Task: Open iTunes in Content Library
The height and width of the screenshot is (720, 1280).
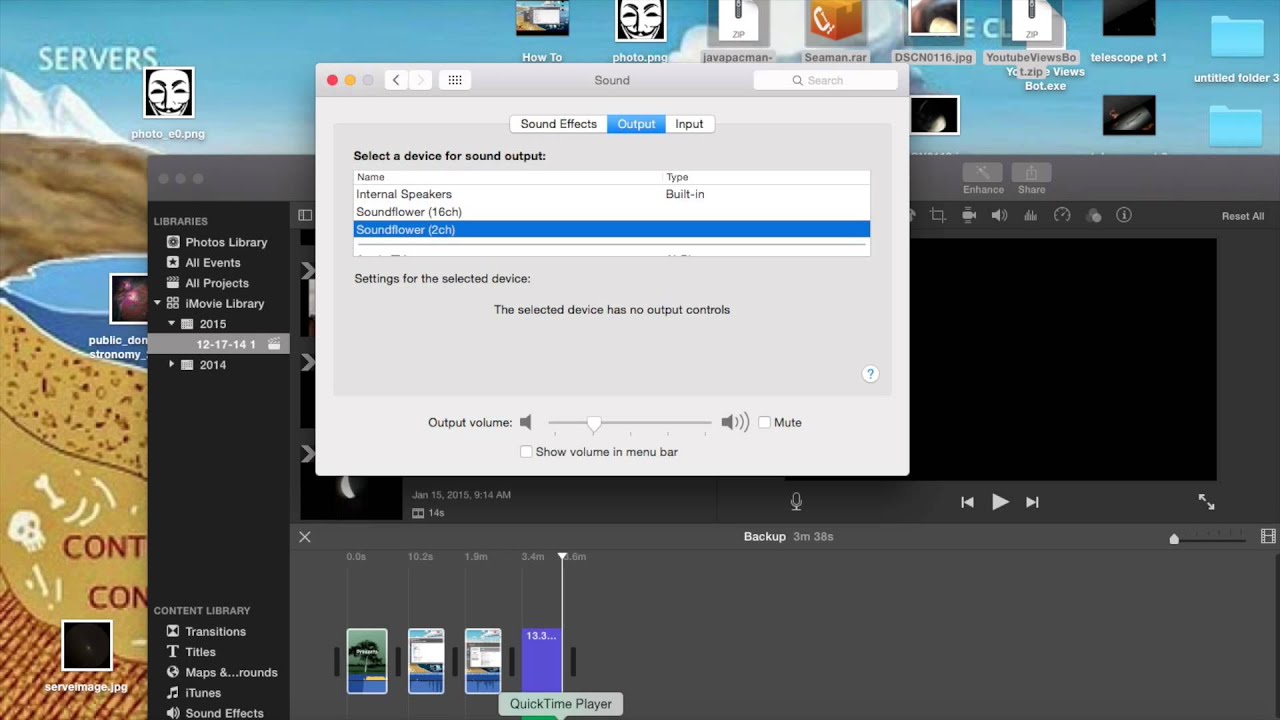Action: coord(203,692)
